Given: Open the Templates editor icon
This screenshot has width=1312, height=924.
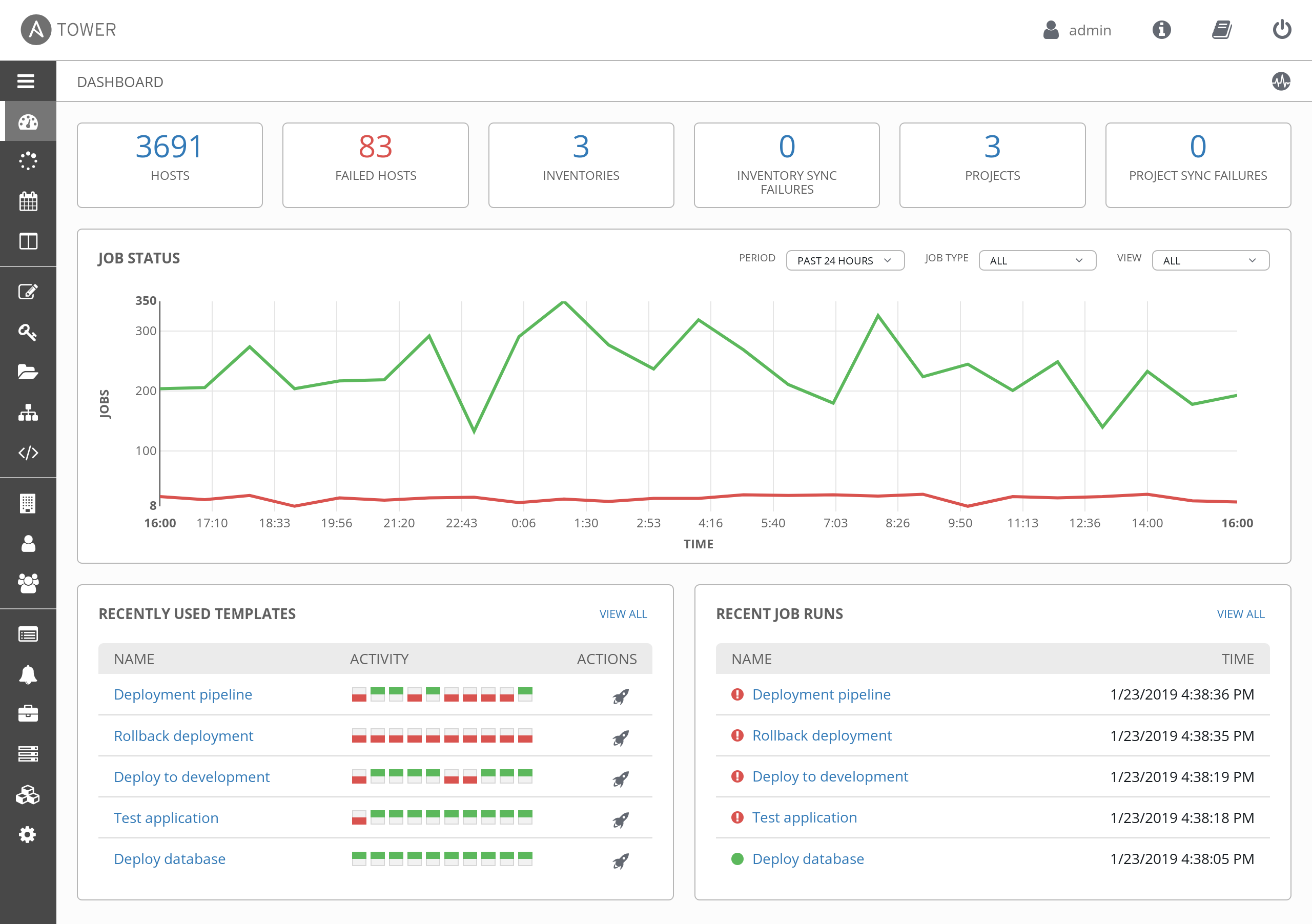Looking at the screenshot, I should [x=27, y=291].
